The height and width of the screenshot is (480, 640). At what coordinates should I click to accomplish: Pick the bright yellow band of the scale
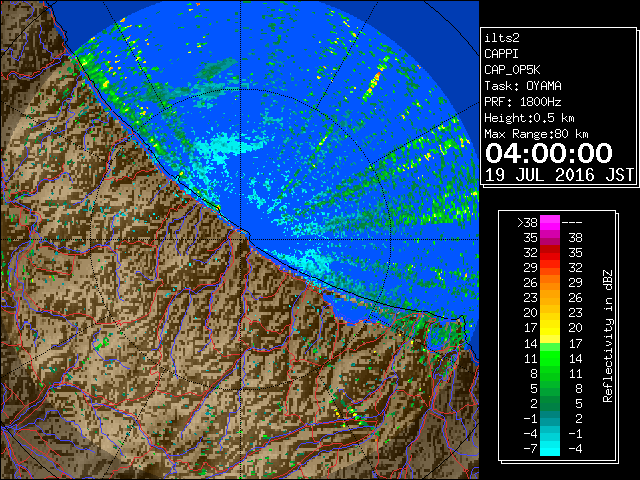coord(550,331)
